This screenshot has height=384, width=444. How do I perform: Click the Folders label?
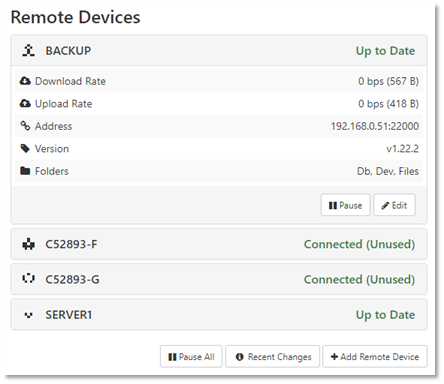(52, 171)
